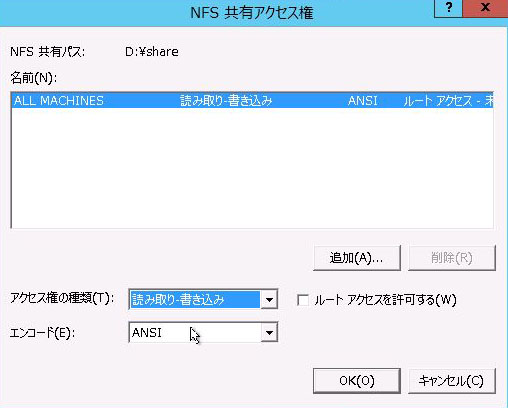Click the ANSI value in list row

point(363,101)
